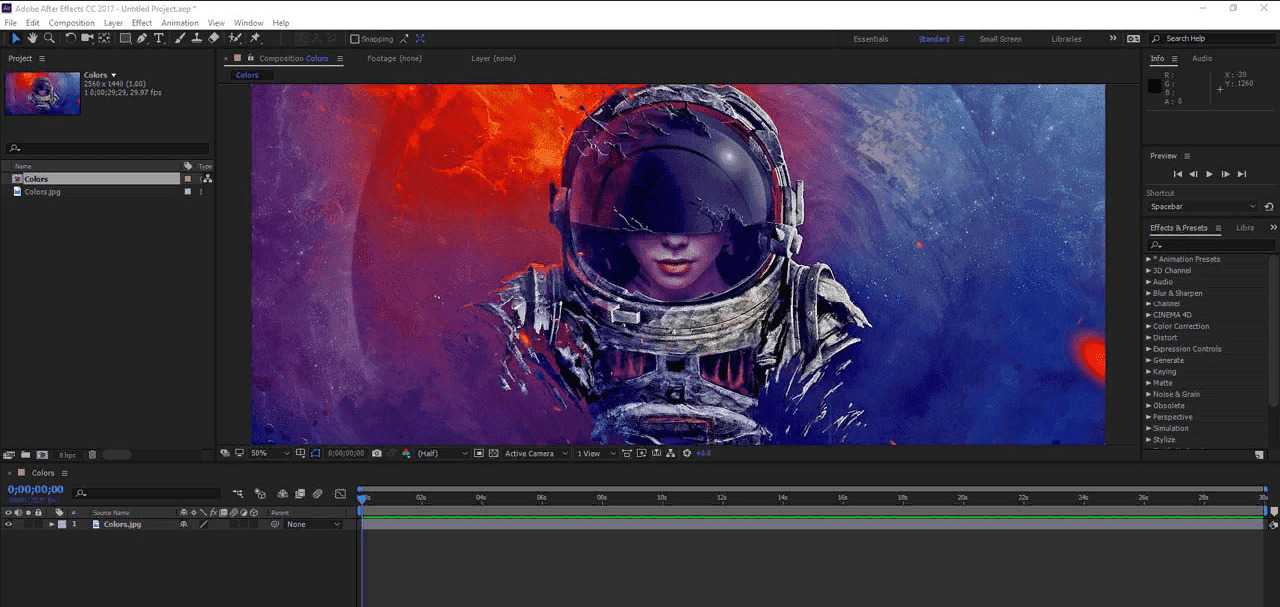The height and width of the screenshot is (607, 1280).
Task: Select the Hand tool
Action: click(32, 38)
